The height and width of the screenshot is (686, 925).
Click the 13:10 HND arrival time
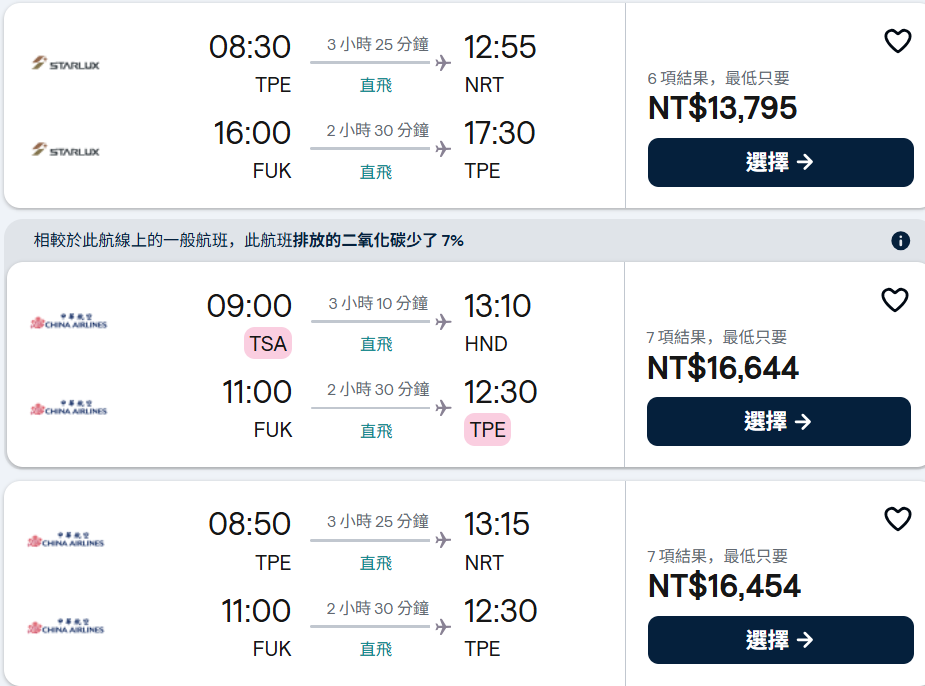point(497,306)
